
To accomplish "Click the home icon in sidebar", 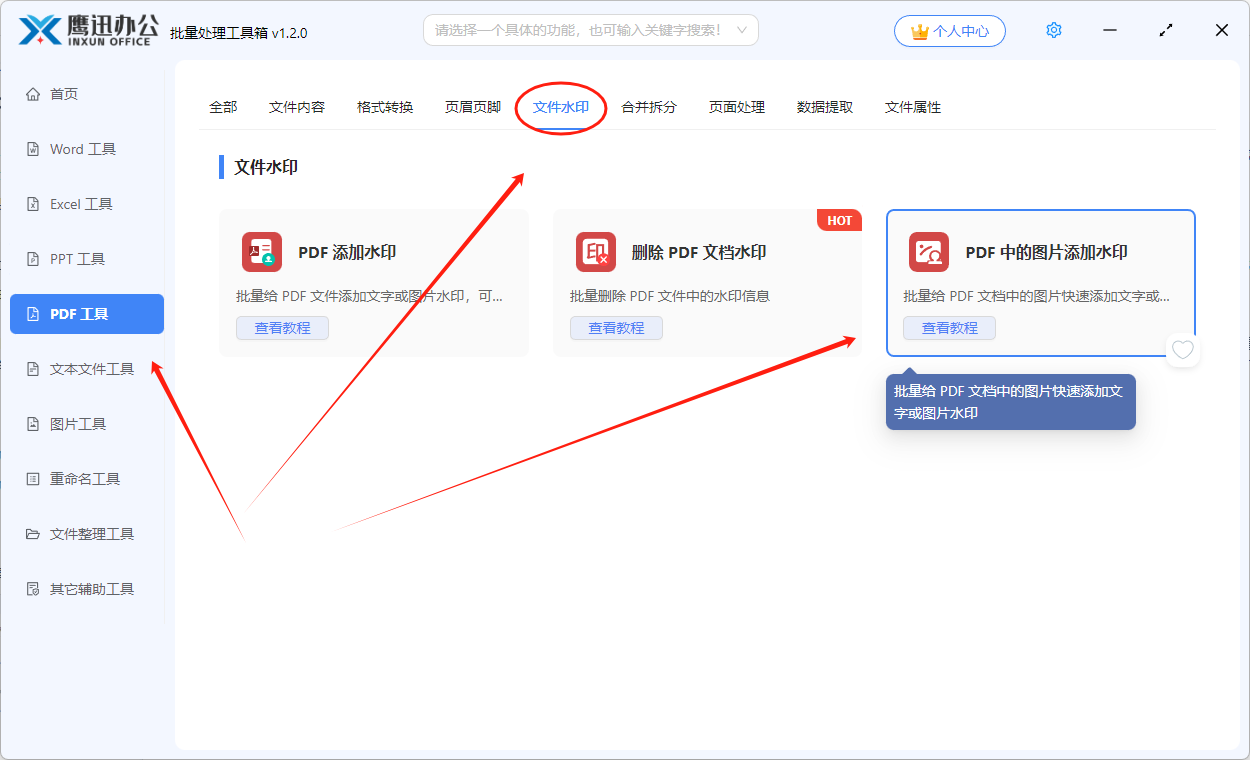I will (x=33, y=94).
